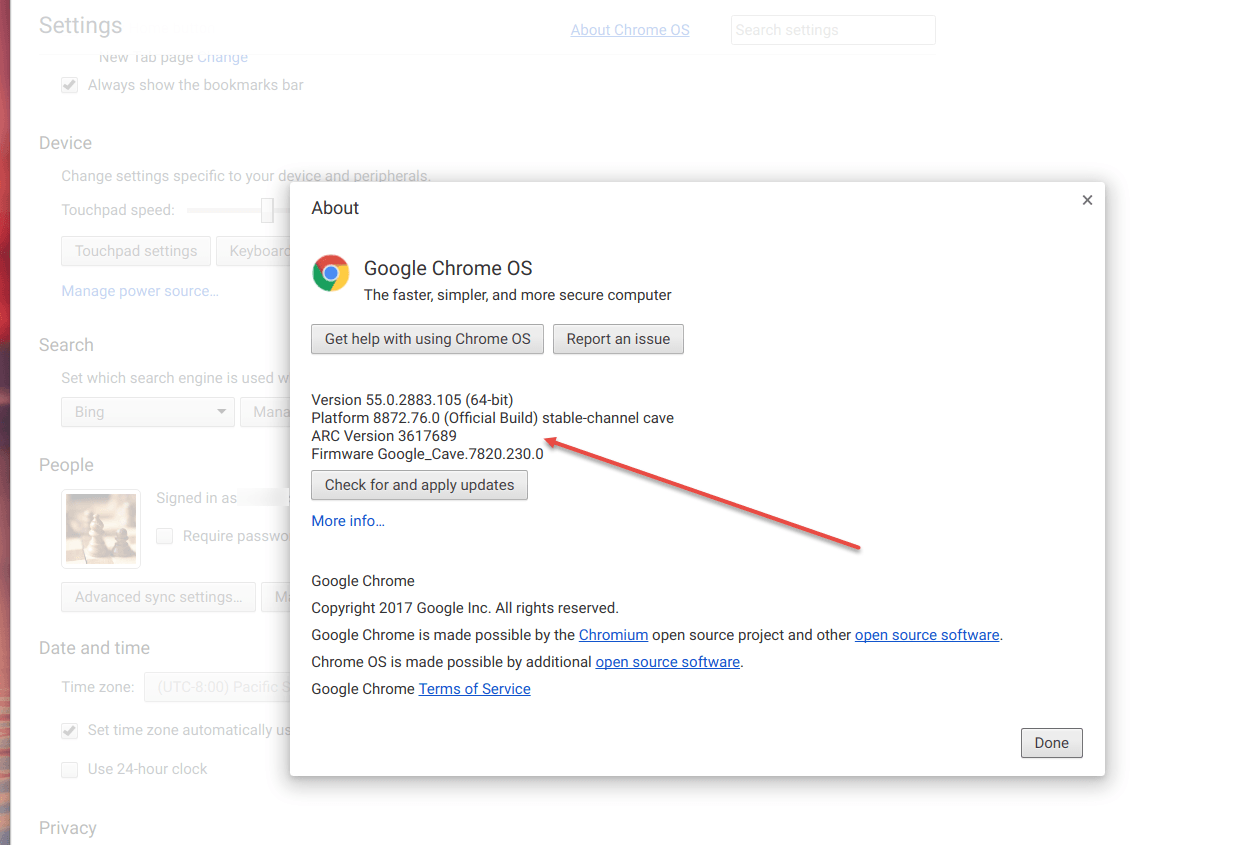Click the Manage power source… link
Image resolution: width=1260 pixels, height=845 pixels.
click(140, 291)
